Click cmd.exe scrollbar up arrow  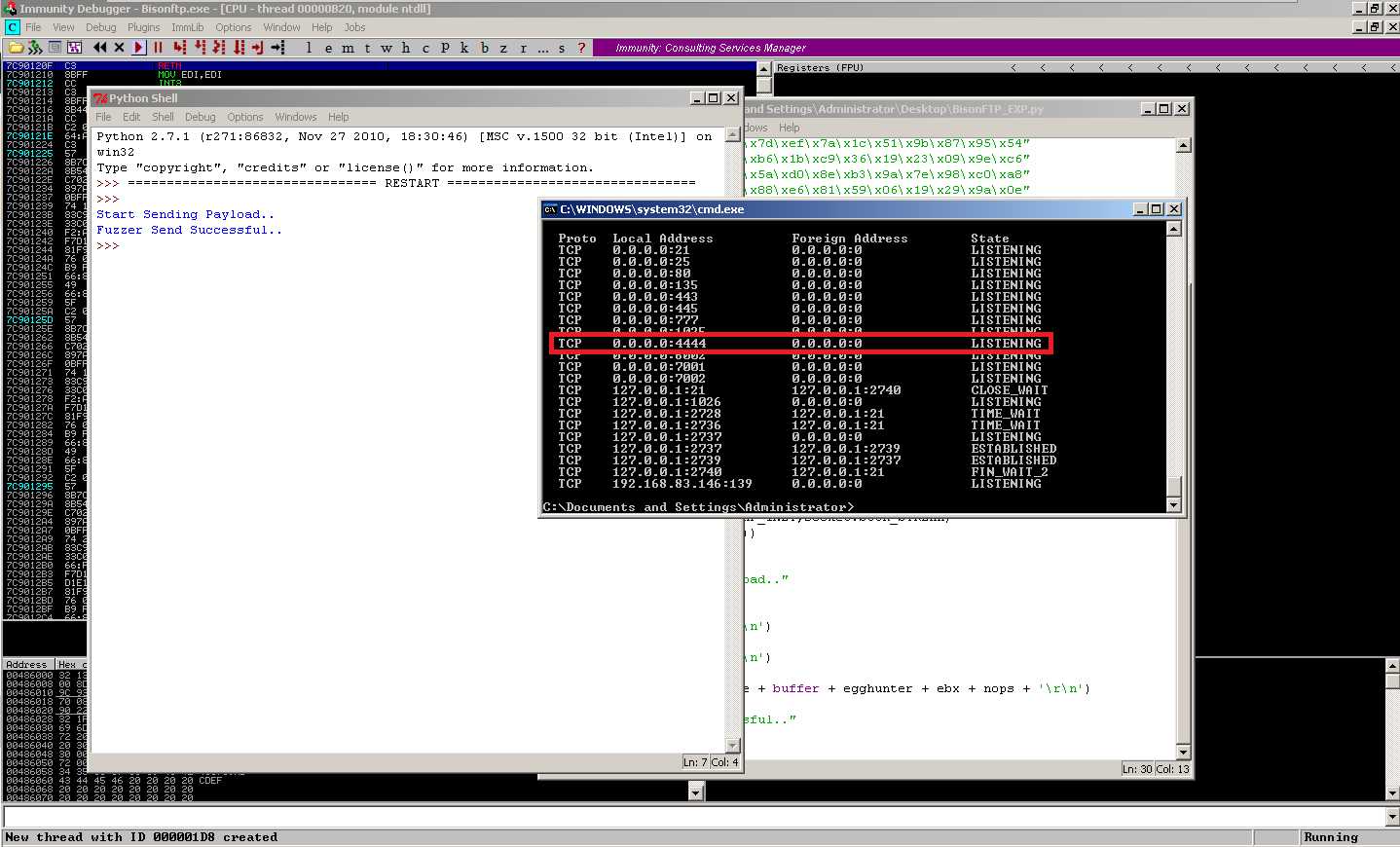click(1173, 229)
